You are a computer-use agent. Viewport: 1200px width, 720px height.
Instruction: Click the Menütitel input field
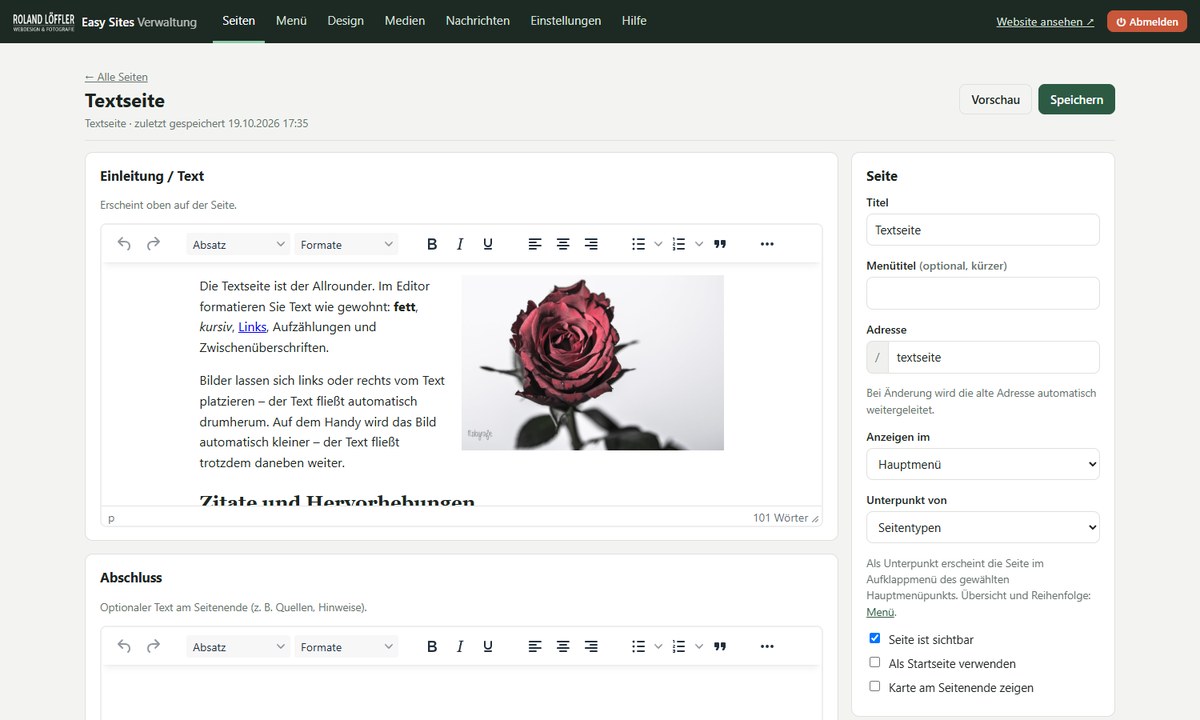tap(983, 293)
